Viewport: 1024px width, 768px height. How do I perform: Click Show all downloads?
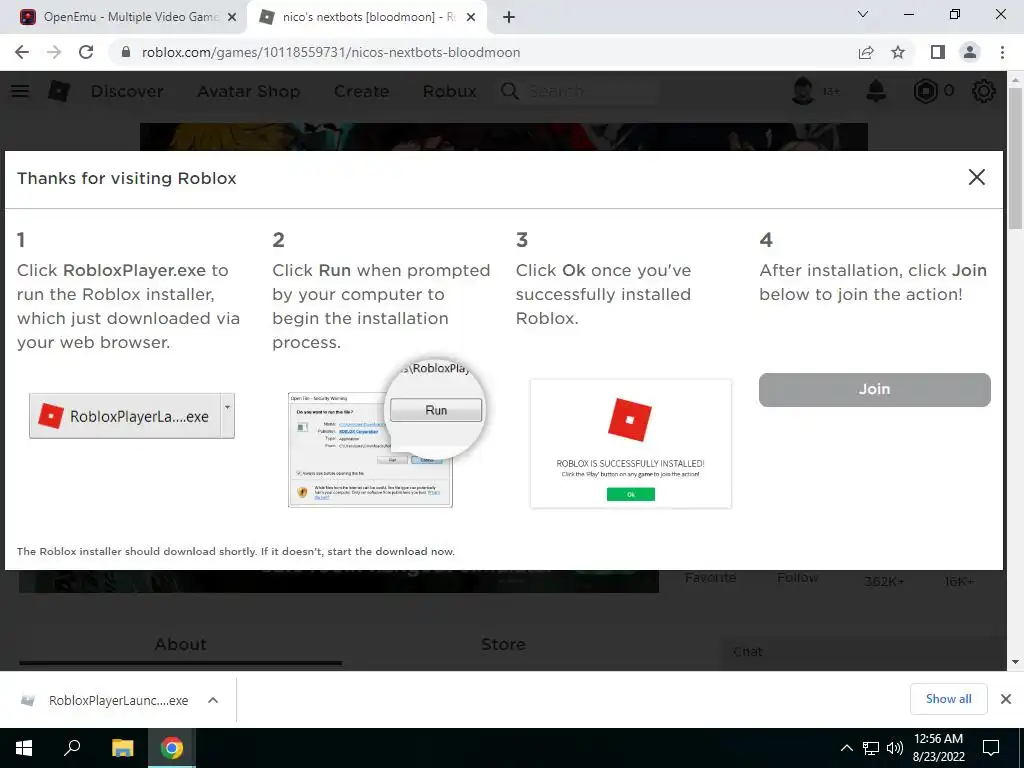coord(948,699)
